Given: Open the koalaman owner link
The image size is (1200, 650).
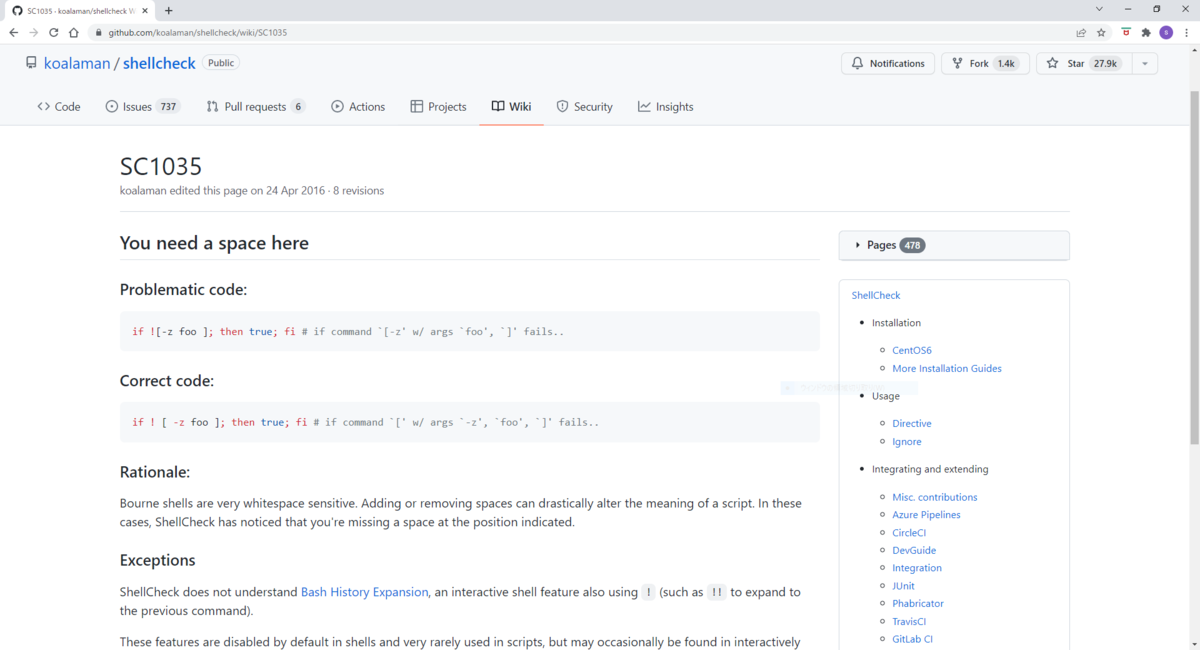Looking at the screenshot, I should [77, 63].
